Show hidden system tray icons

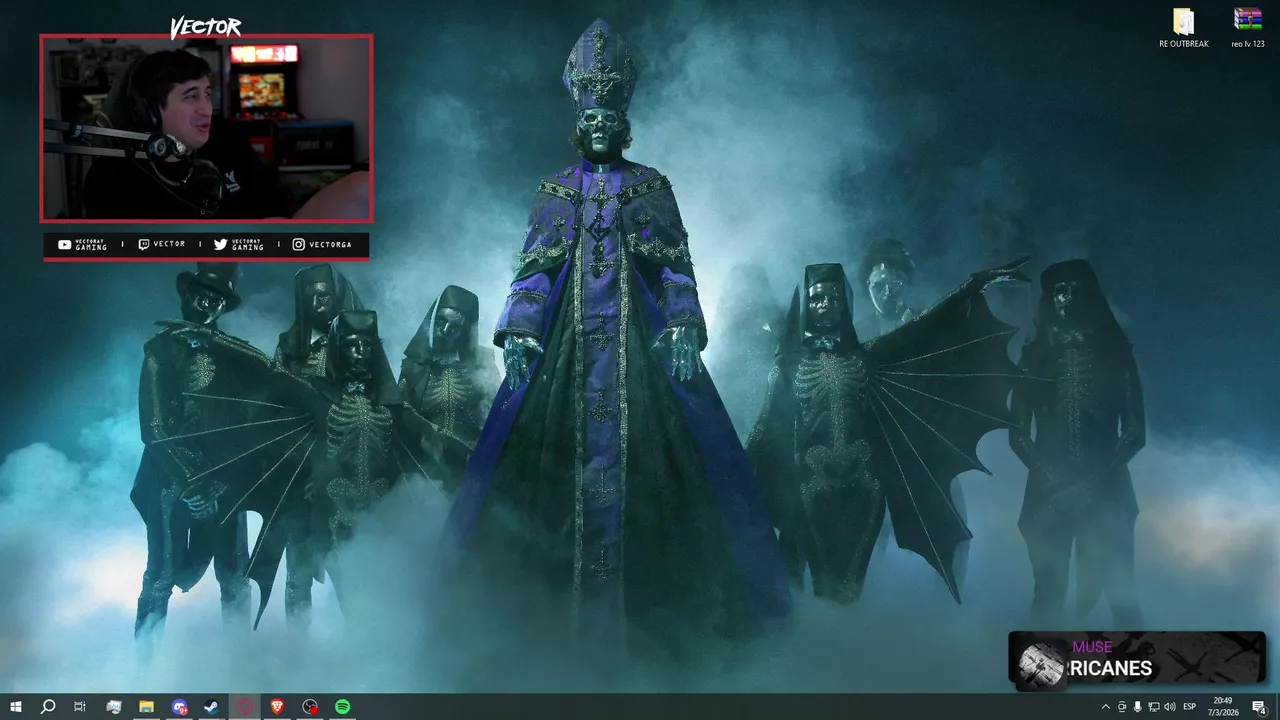click(x=1105, y=707)
